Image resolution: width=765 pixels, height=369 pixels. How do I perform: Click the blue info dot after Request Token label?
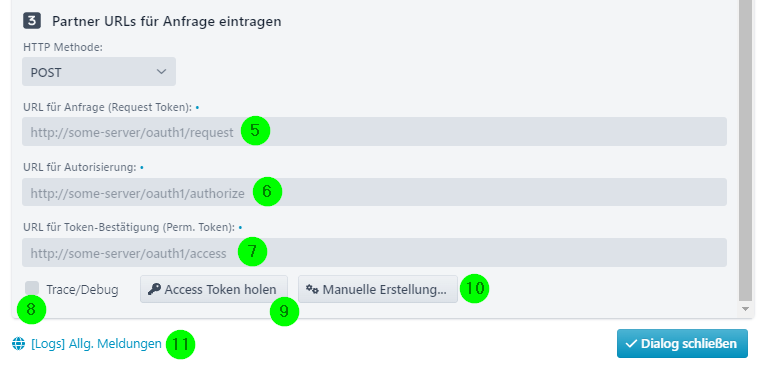[197, 107]
